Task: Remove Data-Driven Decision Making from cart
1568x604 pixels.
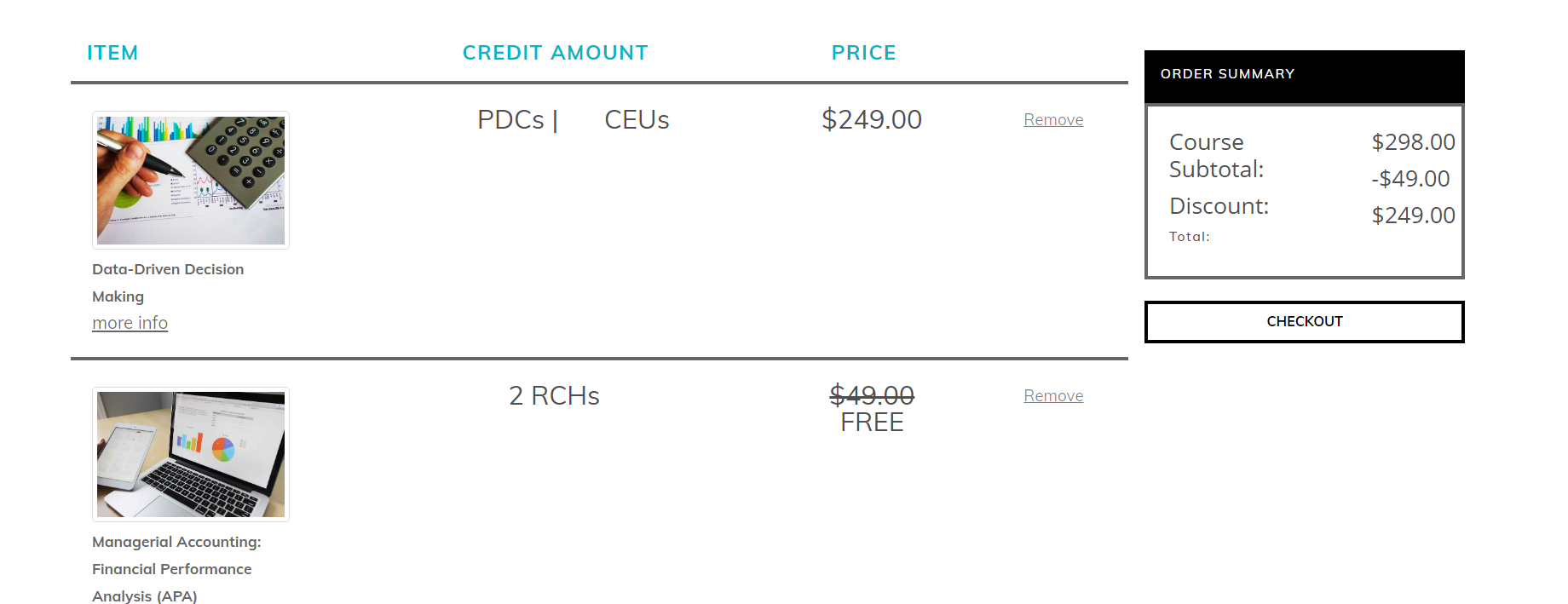Action: (1053, 120)
